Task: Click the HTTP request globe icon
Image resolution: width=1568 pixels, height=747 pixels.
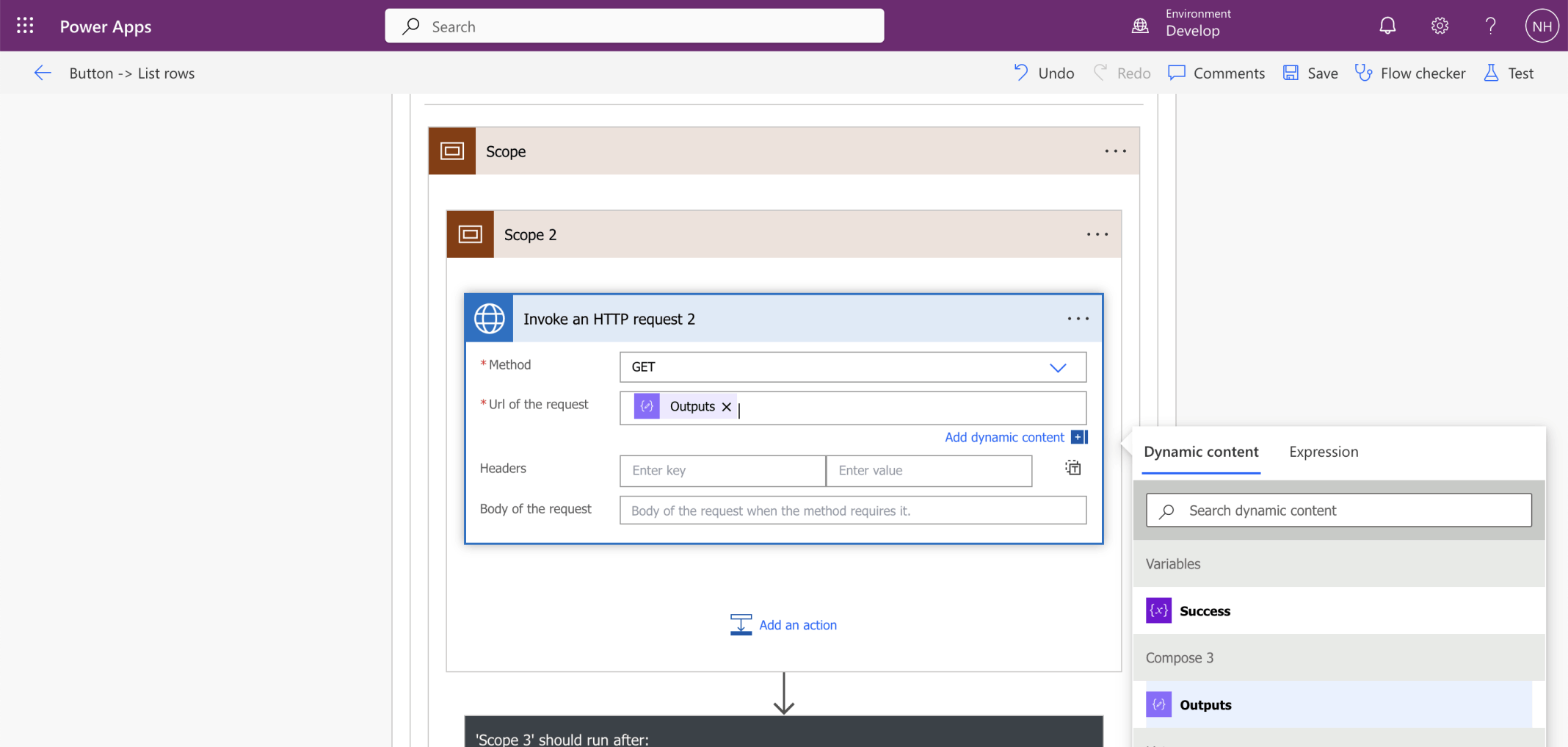Action: pos(490,319)
